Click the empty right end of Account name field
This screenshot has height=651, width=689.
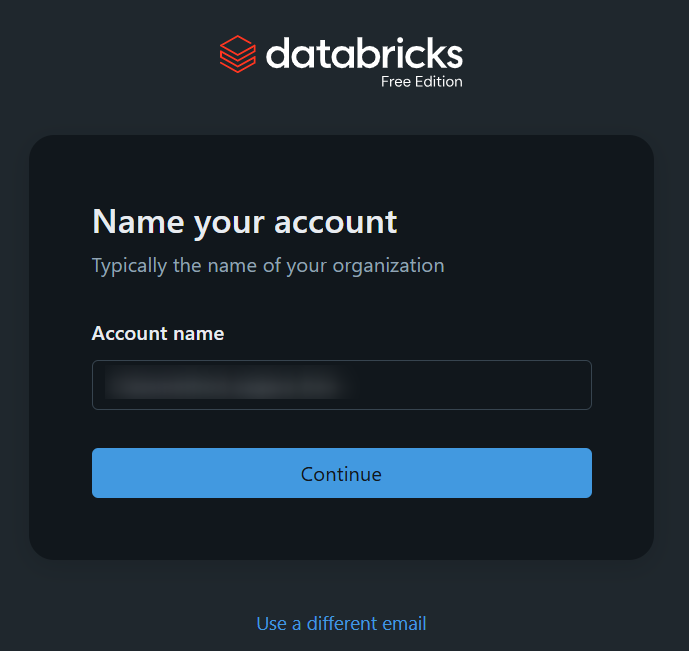pyautogui.click(x=475, y=385)
